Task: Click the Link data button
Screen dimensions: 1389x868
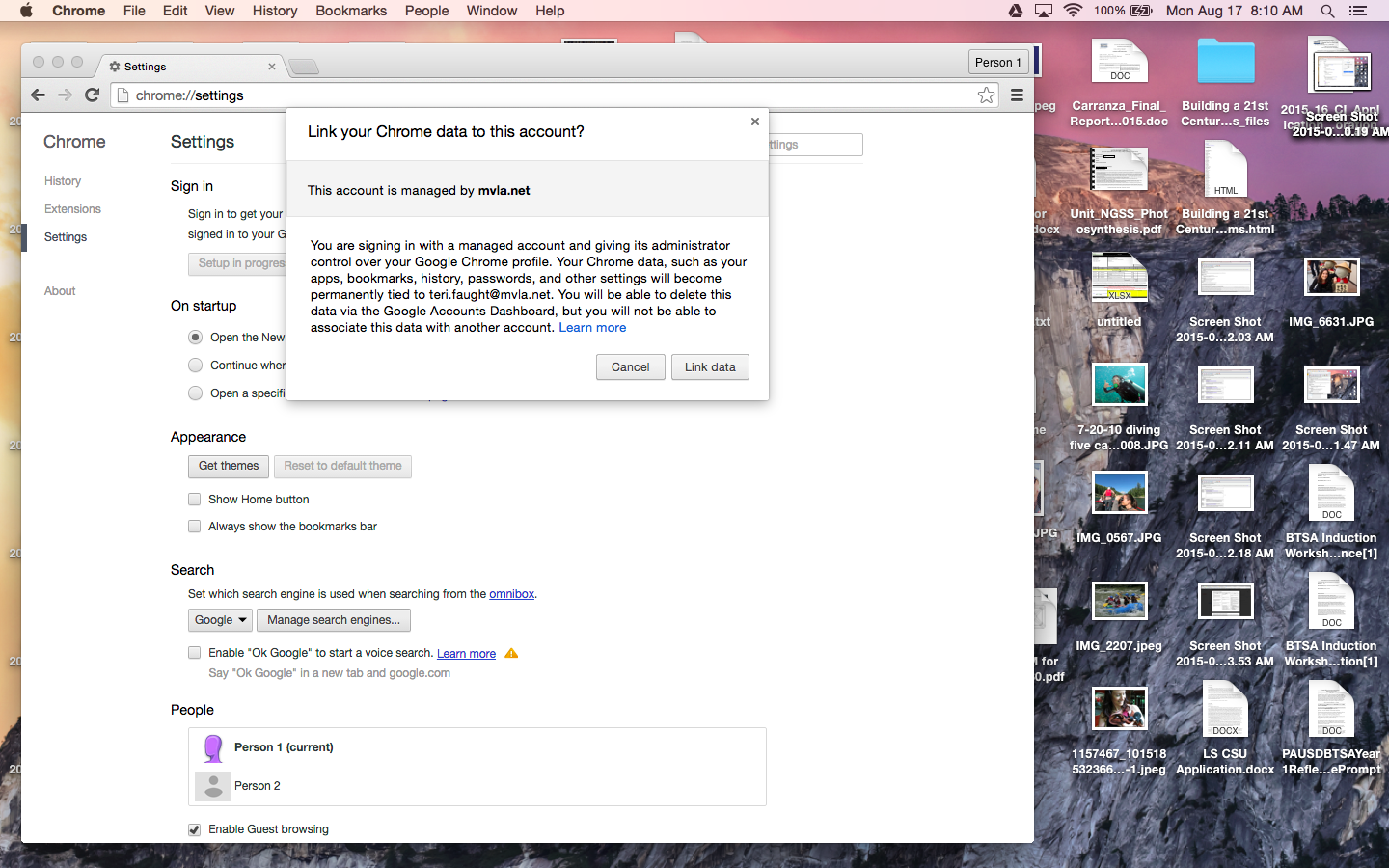Action: pos(710,367)
